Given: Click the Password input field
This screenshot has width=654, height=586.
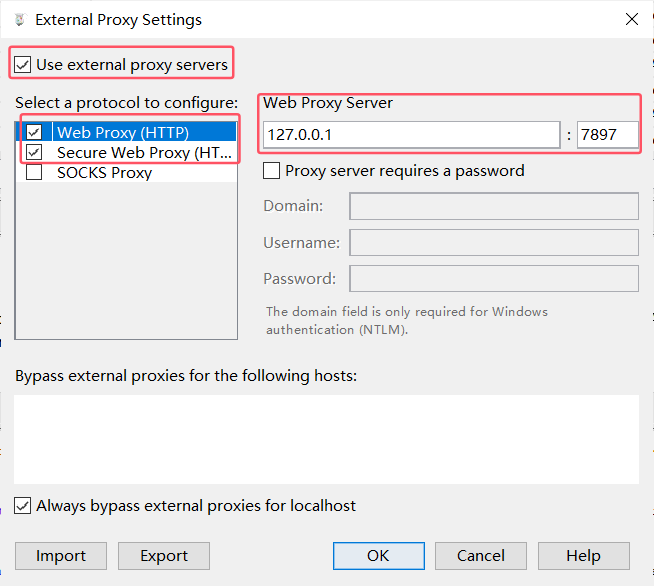Looking at the screenshot, I should click(493, 278).
